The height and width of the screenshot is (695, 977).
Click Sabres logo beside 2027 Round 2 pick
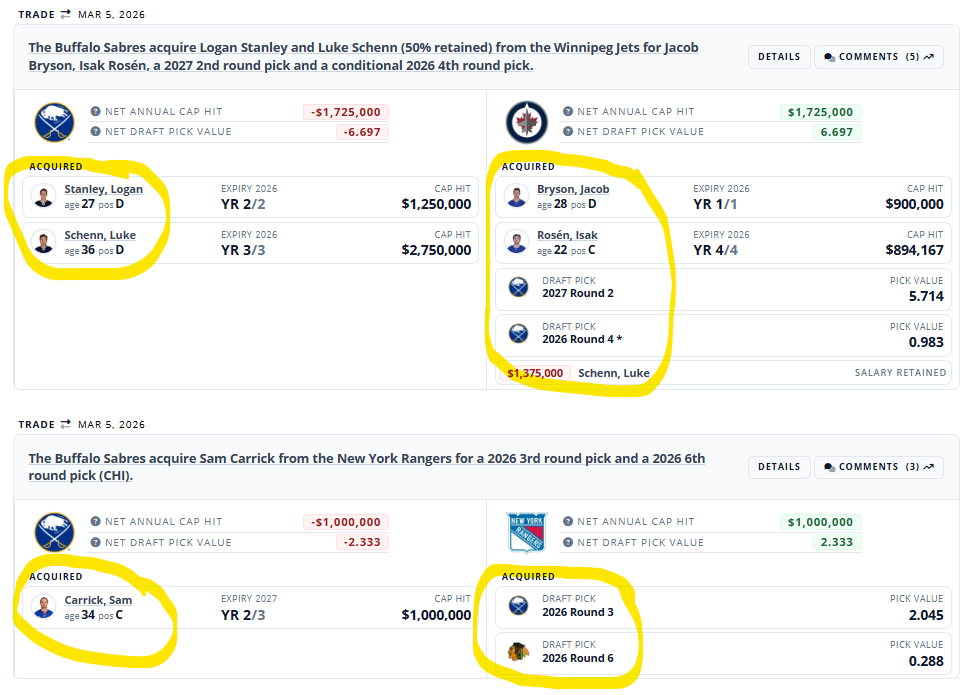point(518,288)
